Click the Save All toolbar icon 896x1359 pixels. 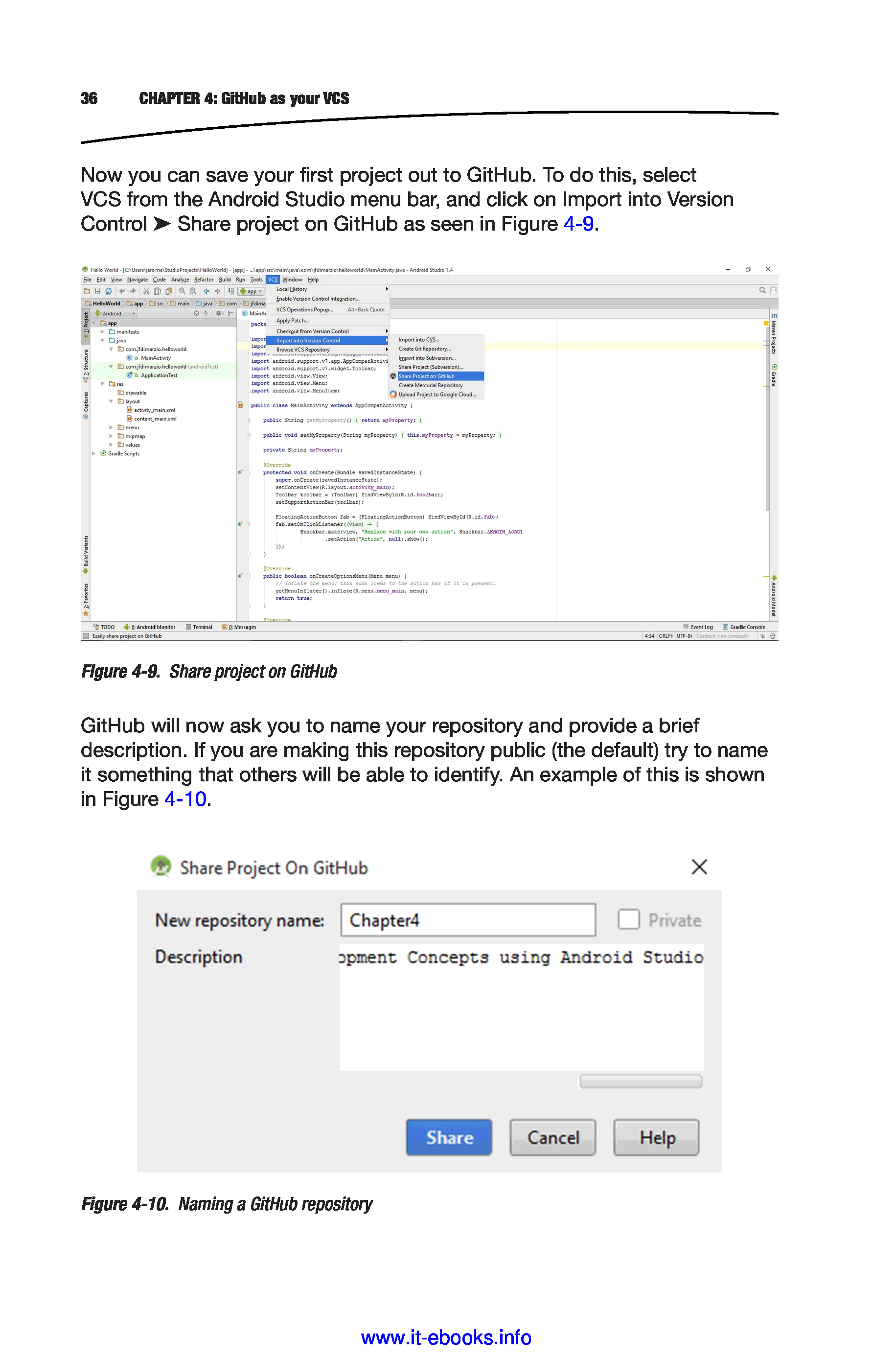pyautogui.click(x=97, y=291)
